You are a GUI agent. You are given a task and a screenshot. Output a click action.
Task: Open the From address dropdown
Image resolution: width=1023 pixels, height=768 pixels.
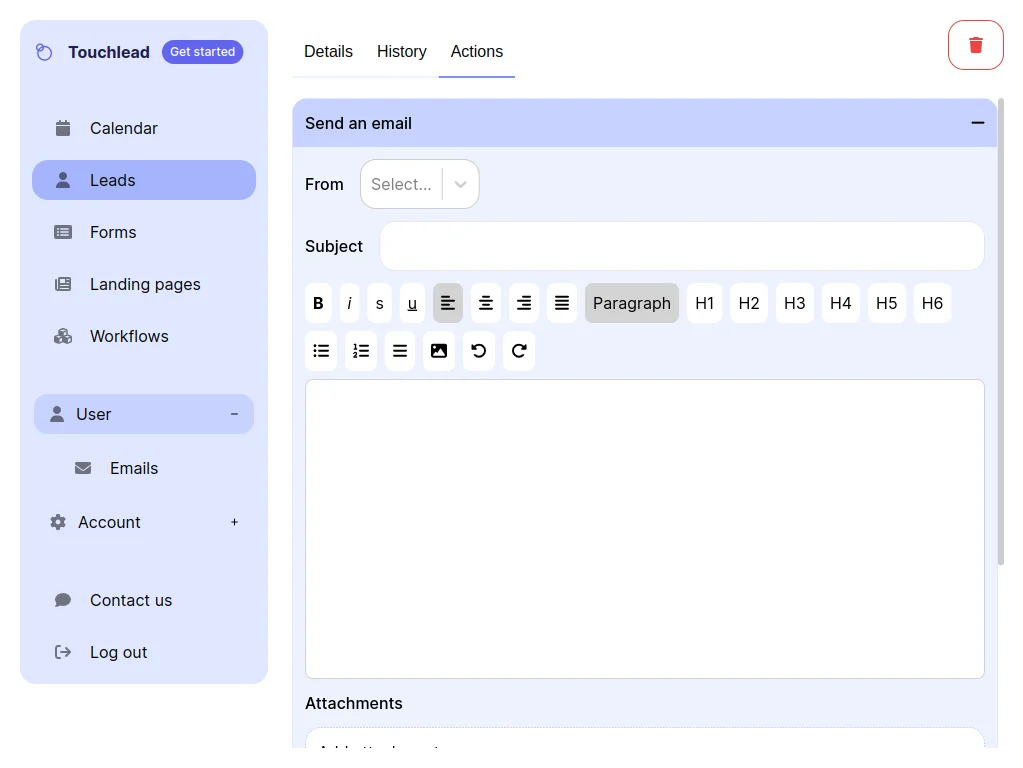[419, 184]
